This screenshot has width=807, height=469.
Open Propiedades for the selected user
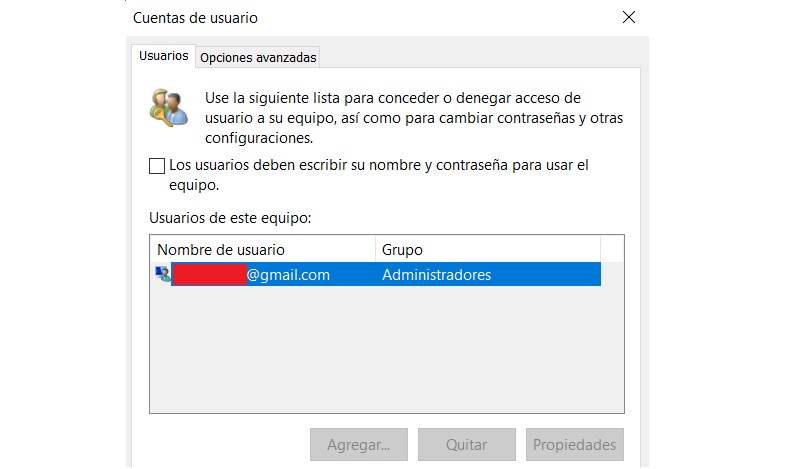pyautogui.click(x=574, y=444)
